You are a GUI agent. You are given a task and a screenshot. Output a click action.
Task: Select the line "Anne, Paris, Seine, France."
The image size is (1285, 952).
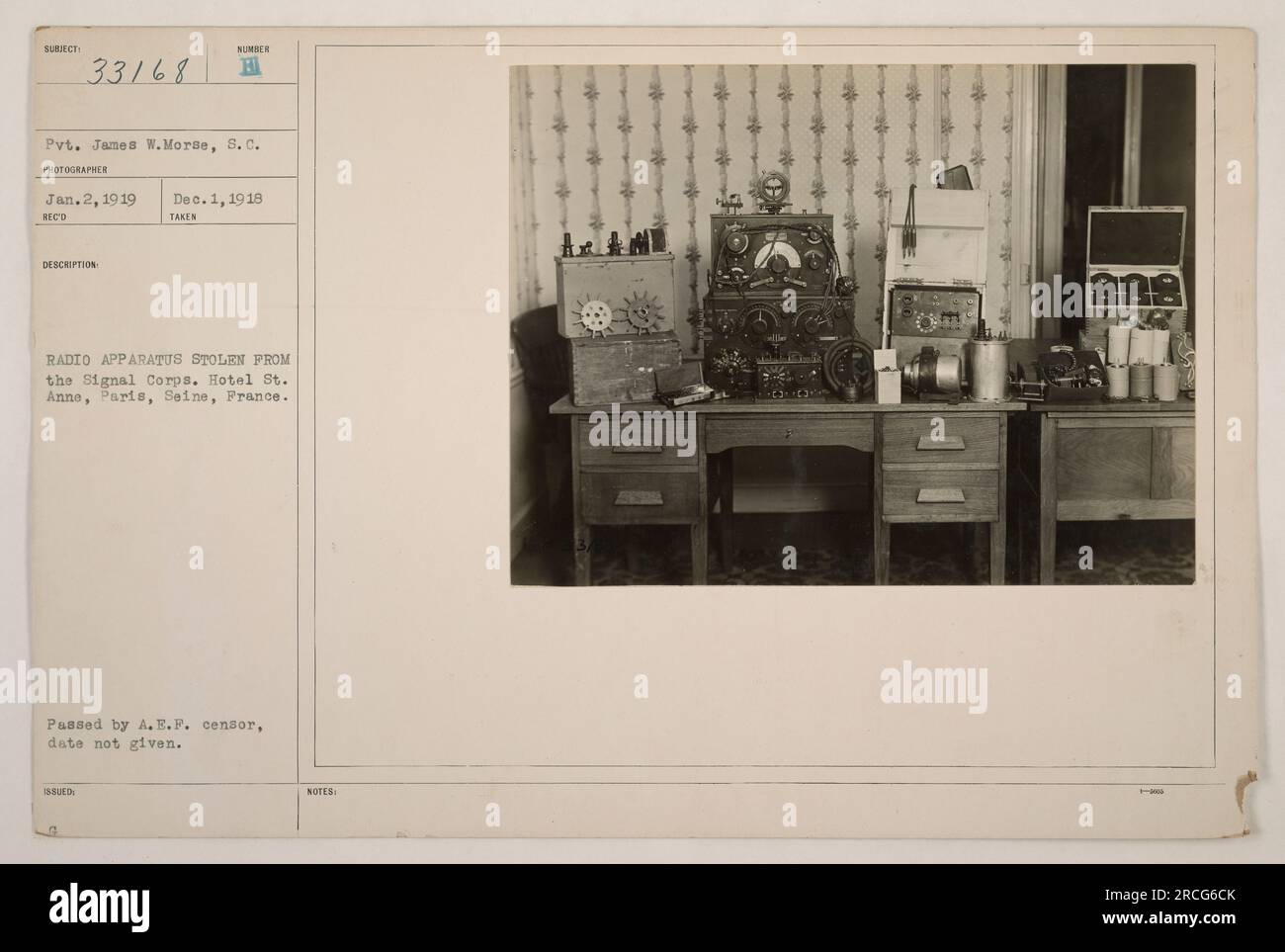[x=166, y=397]
